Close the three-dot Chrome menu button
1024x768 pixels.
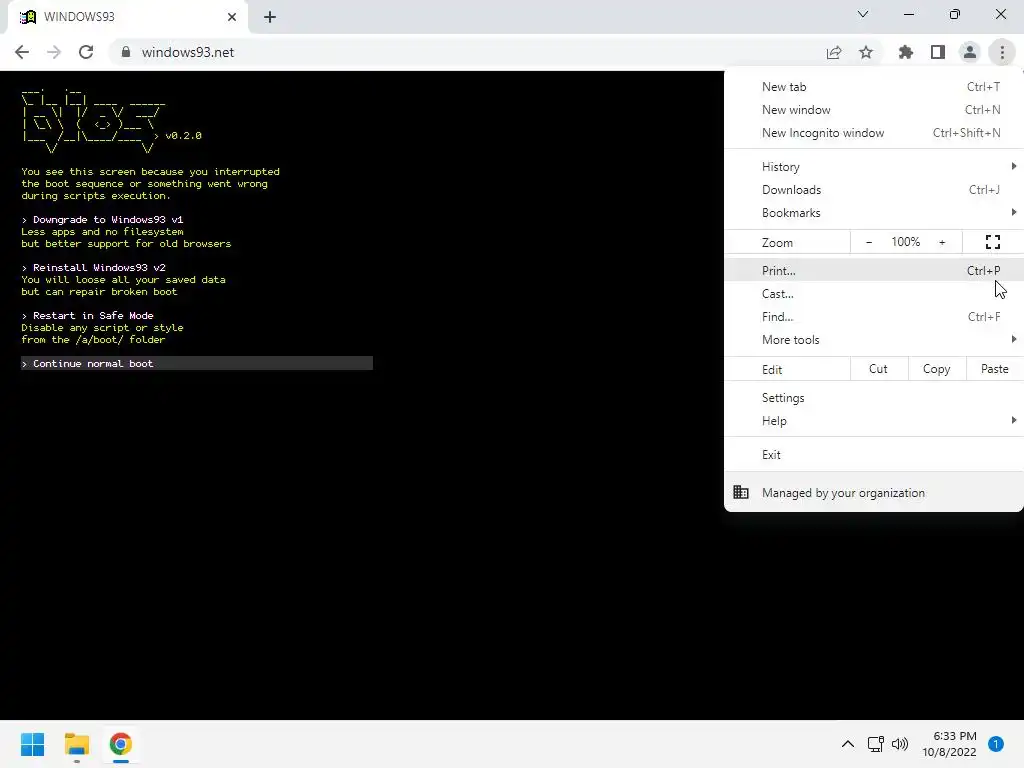point(1002,52)
